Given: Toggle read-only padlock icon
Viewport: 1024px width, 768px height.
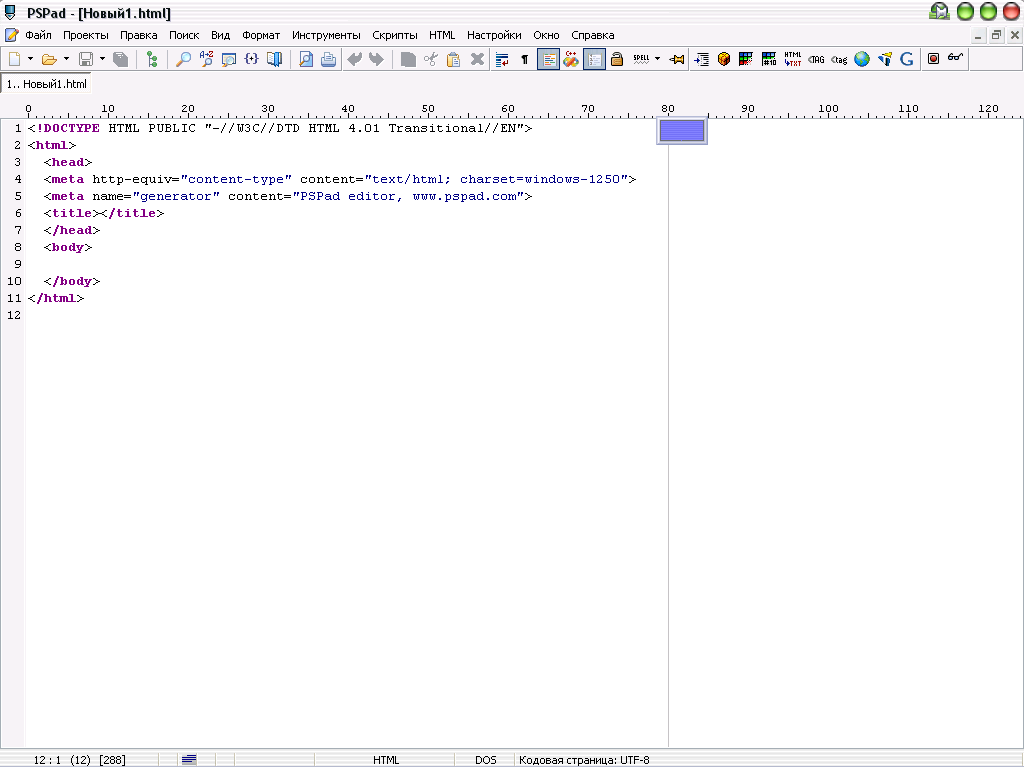Looking at the screenshot, I should pyautogui.click(x=616, y=59).
